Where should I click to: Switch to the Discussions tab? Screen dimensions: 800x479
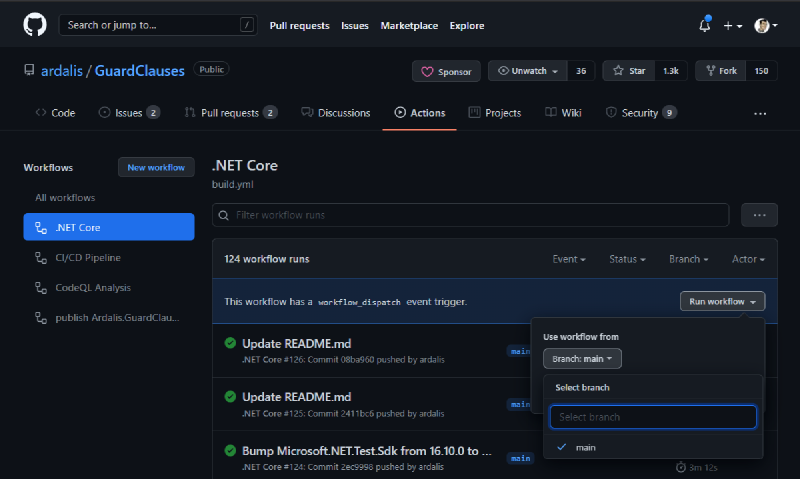[336, 113]
